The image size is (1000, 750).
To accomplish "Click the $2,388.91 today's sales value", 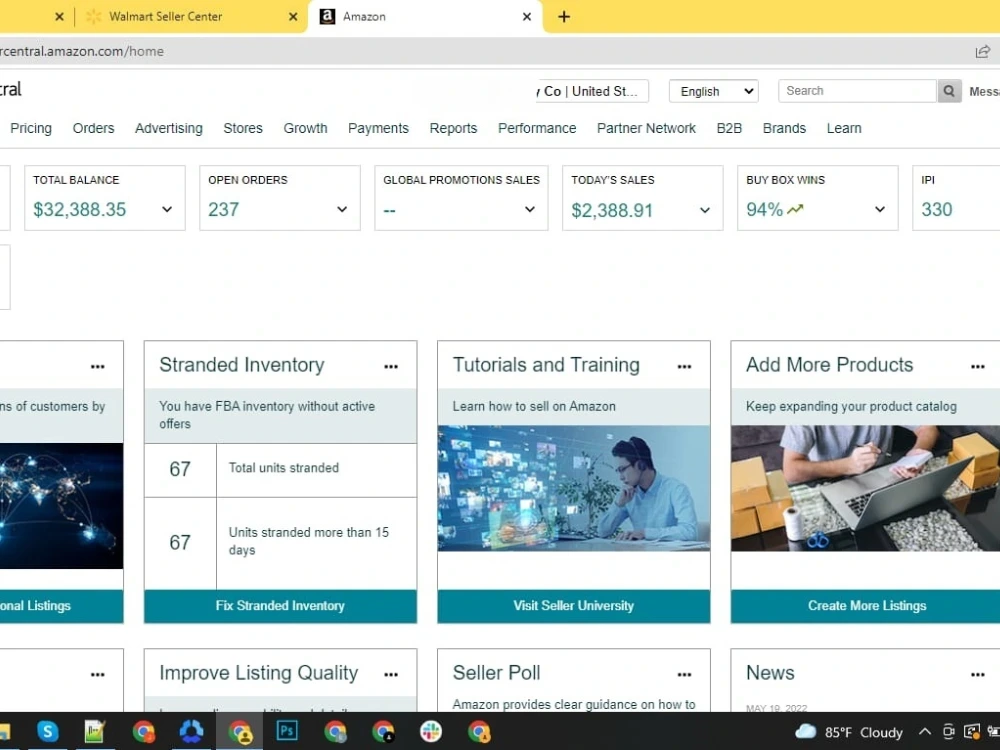I will click(x=612, y=210).
